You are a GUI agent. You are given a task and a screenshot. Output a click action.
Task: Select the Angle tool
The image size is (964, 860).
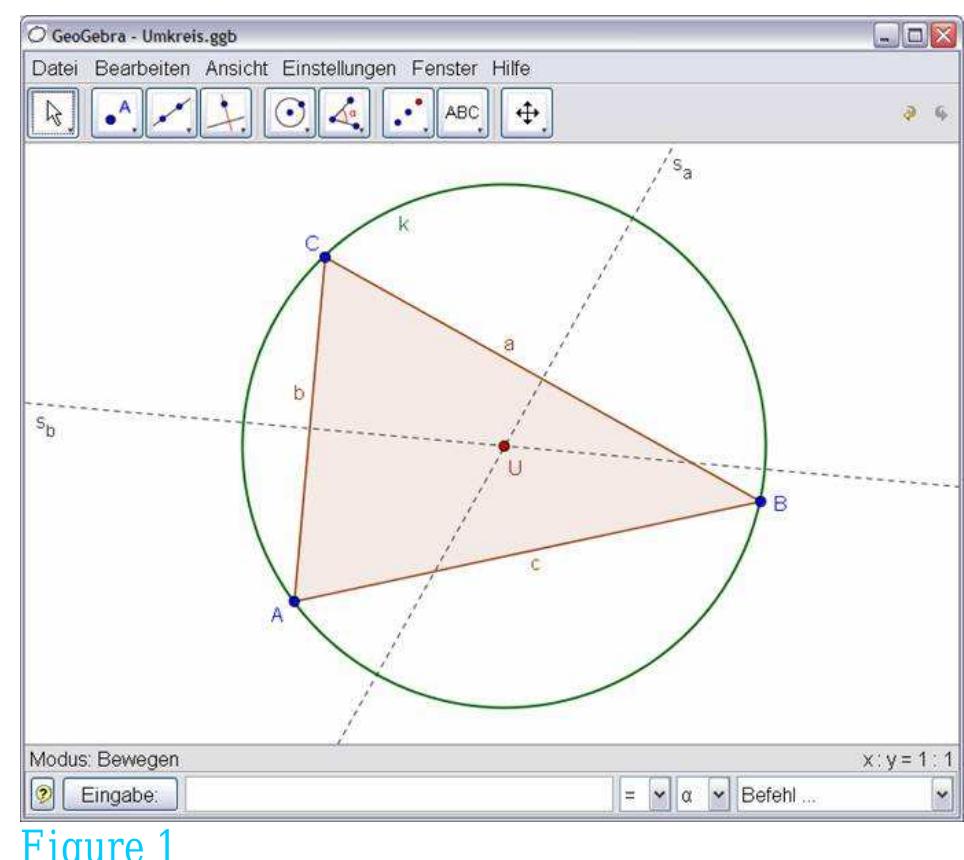point(344,113)
